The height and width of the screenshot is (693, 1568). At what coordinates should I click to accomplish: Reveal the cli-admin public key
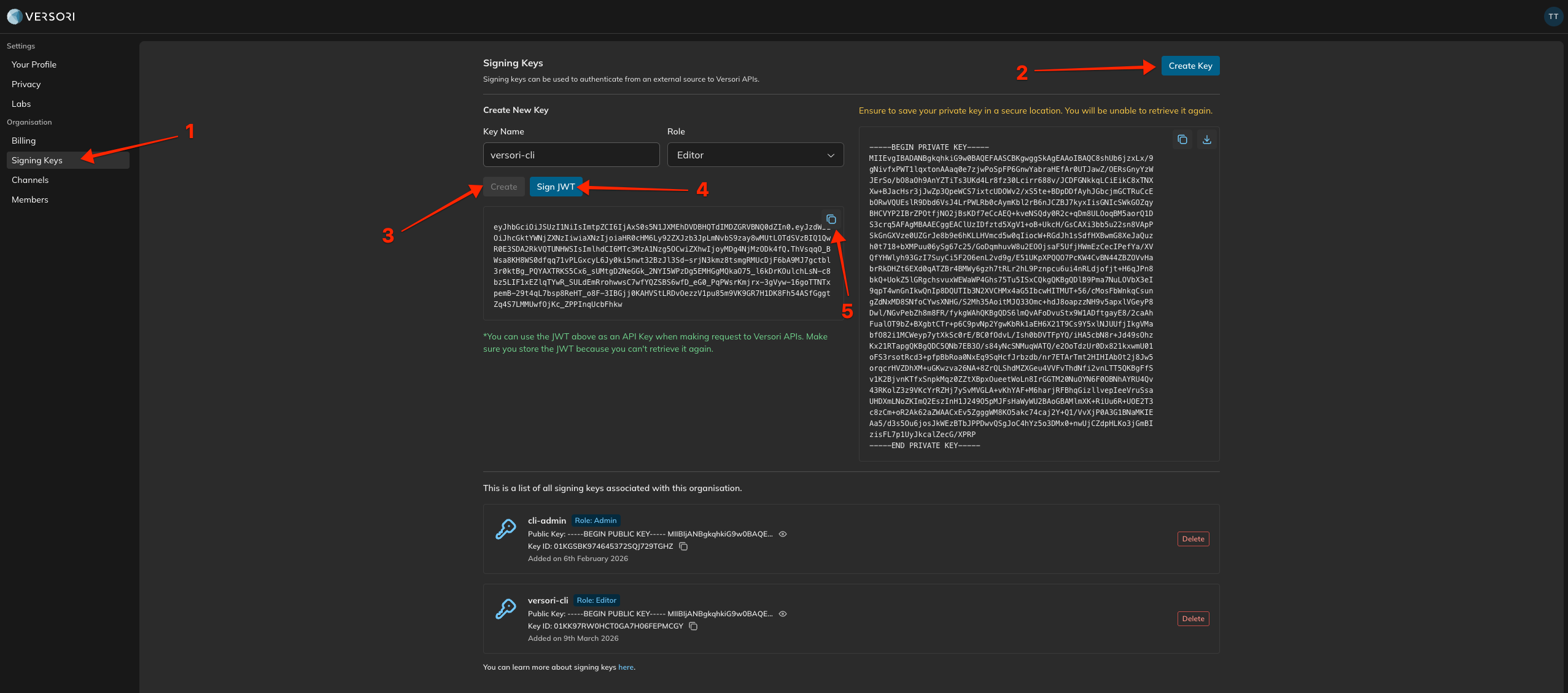tap(783, 534)
